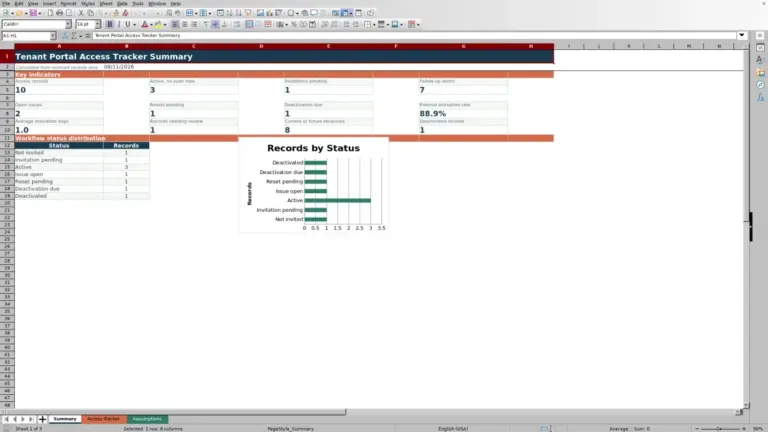
Task: Click the Format as Date icon
Action: pos(312,24)
